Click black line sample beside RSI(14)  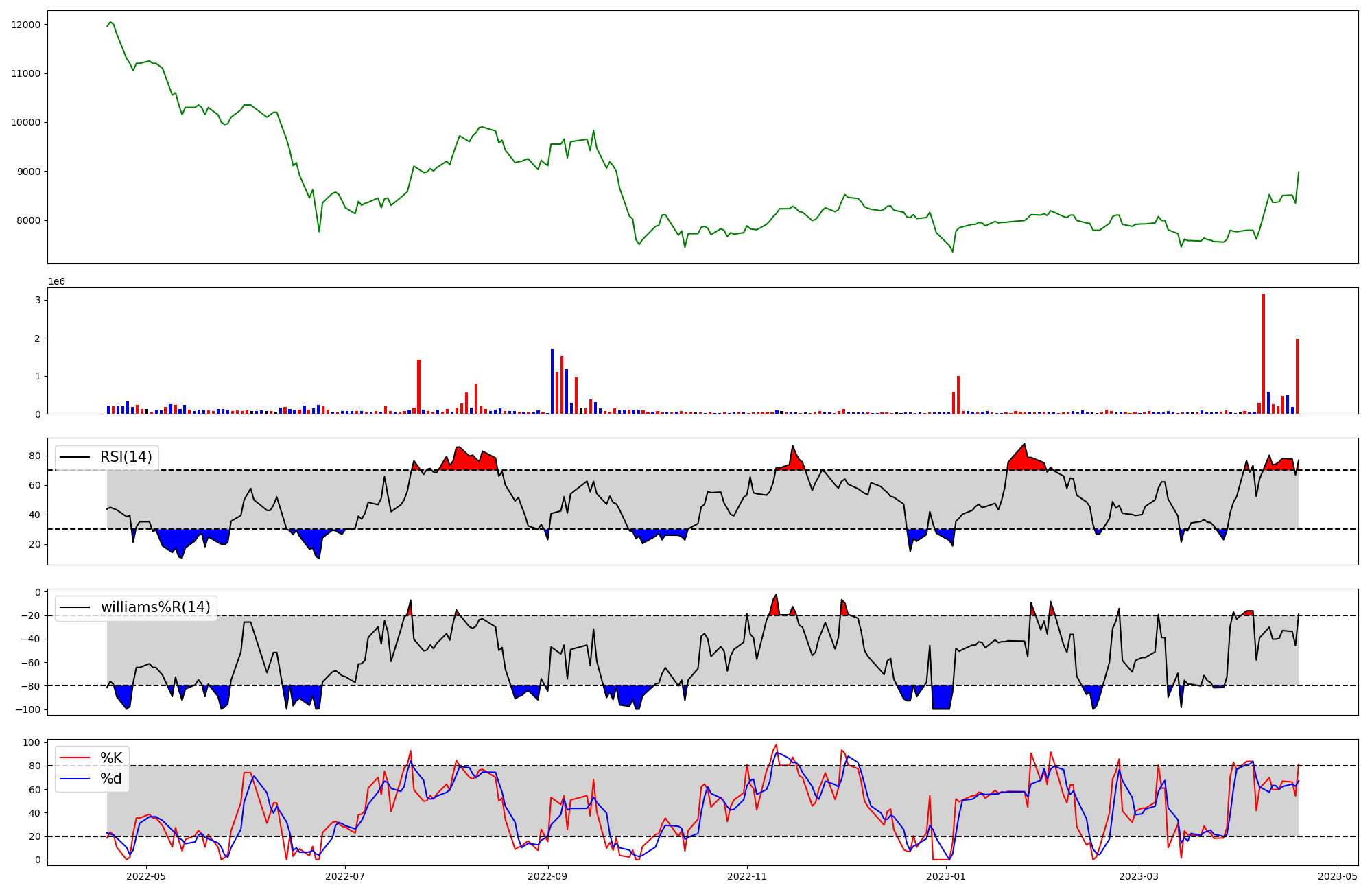coord(75,457)
